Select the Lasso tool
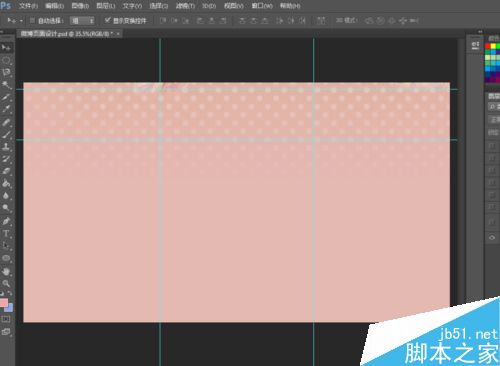The width and height of the screenshot is (500, 366). (x=6, y=72)
